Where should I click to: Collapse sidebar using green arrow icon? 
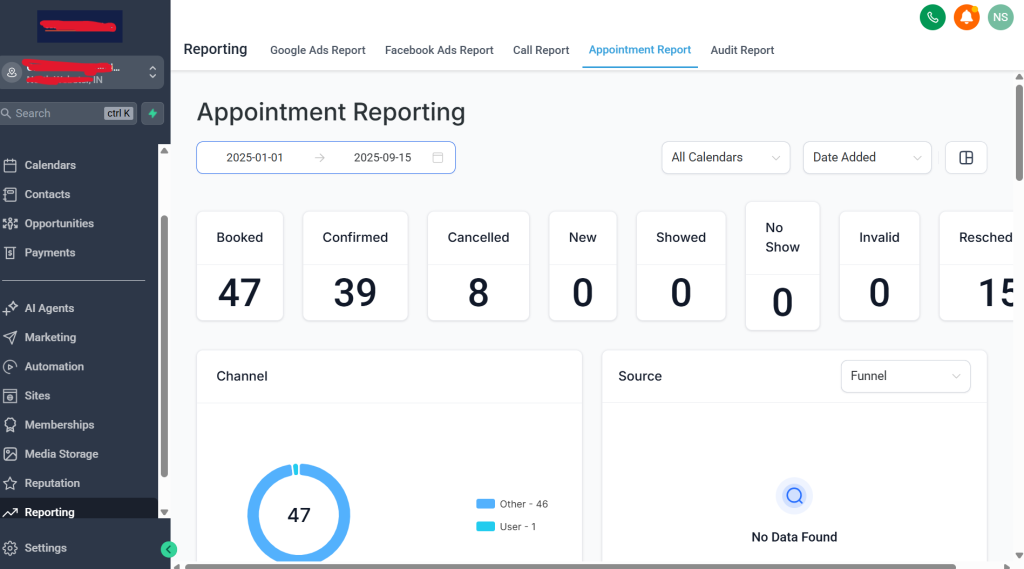169,549
